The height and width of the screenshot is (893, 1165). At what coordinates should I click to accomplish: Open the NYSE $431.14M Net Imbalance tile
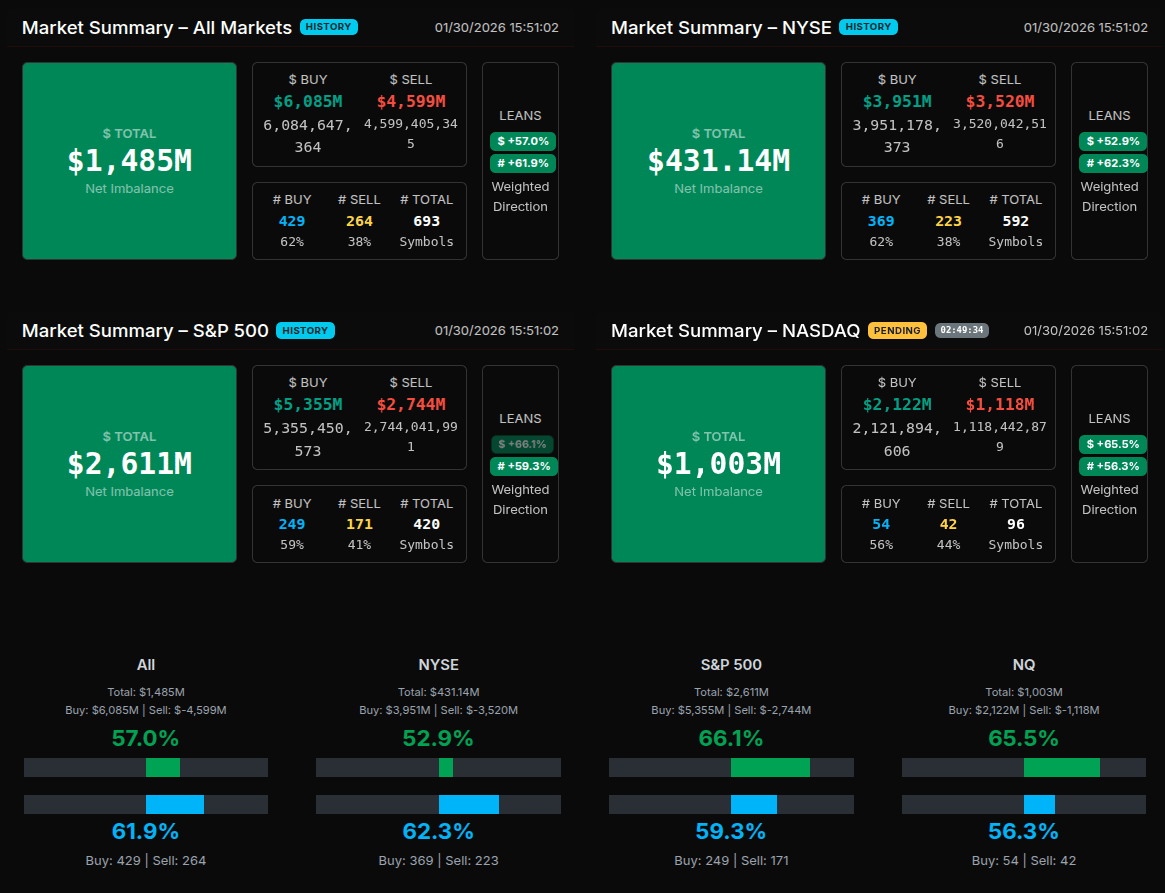718,161
